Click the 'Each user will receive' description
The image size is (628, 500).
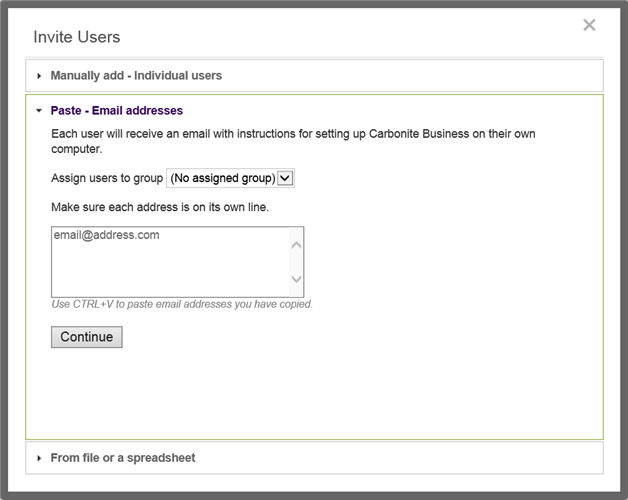pyautogui.click(x=293, y=141)
